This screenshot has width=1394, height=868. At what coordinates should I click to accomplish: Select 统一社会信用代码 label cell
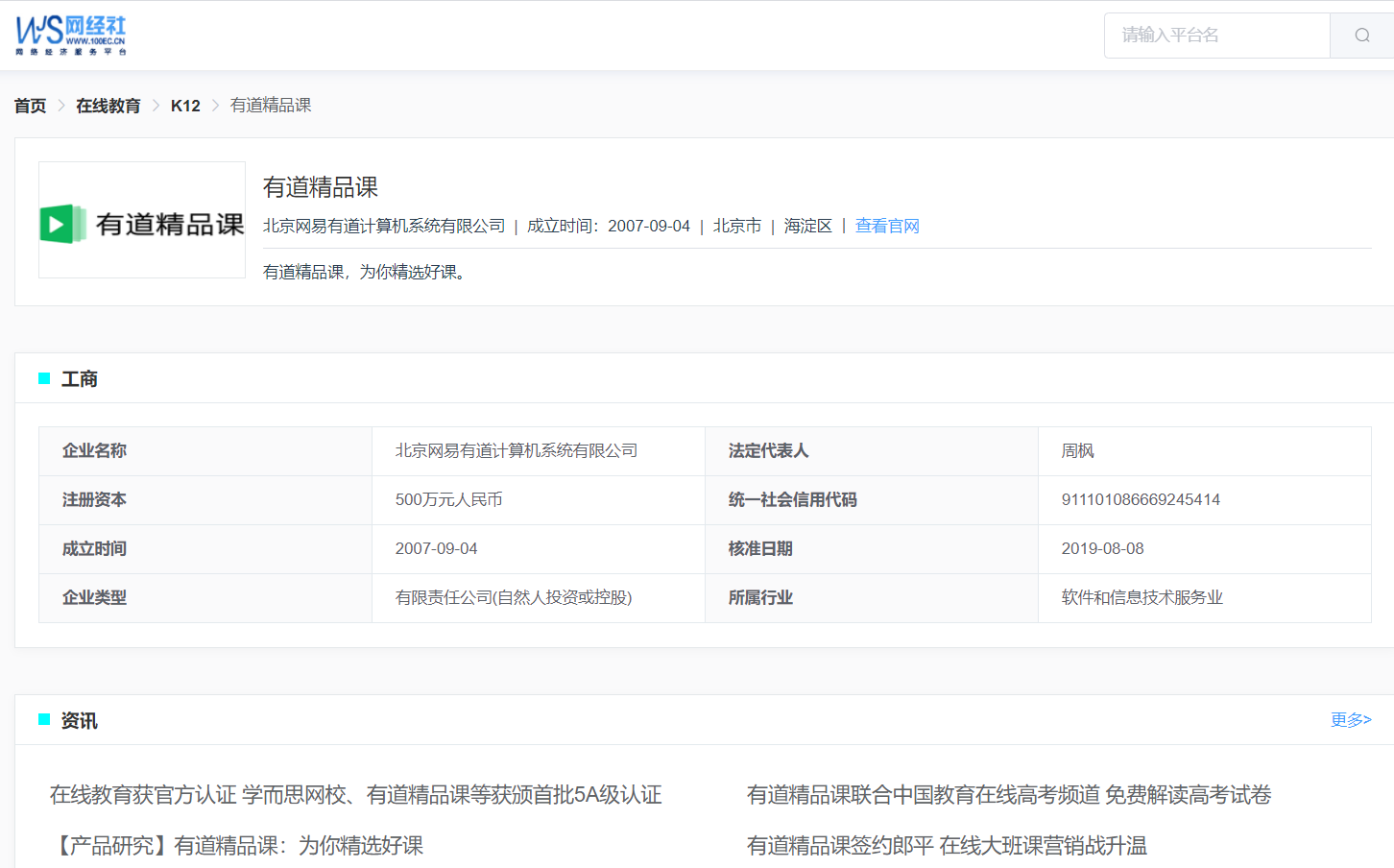pos(872,500)
